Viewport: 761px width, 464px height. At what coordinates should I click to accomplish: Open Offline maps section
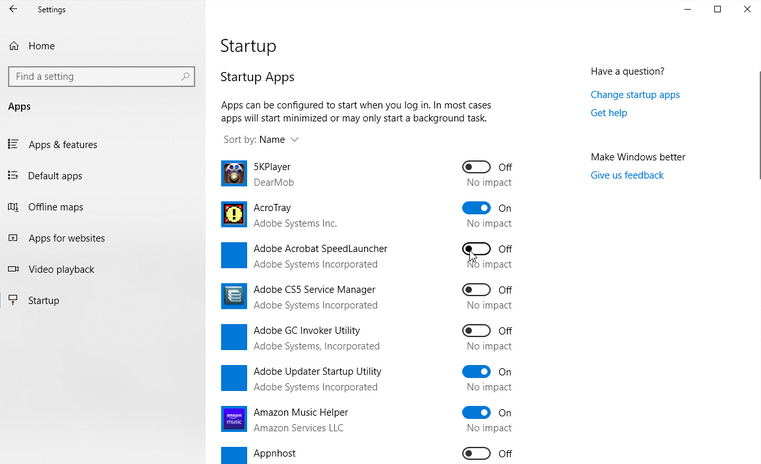tap(55, 207)
